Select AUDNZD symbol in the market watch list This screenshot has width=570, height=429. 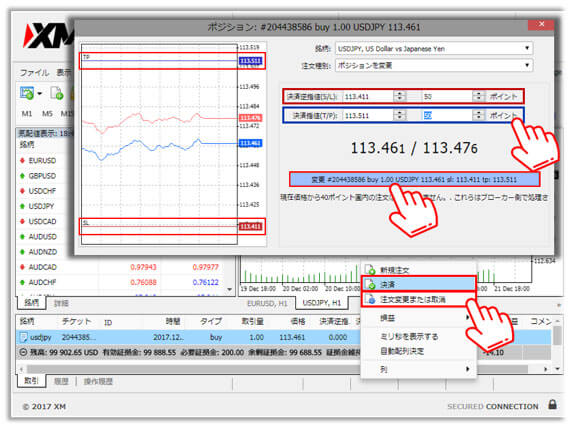click(x=43, y=252)
